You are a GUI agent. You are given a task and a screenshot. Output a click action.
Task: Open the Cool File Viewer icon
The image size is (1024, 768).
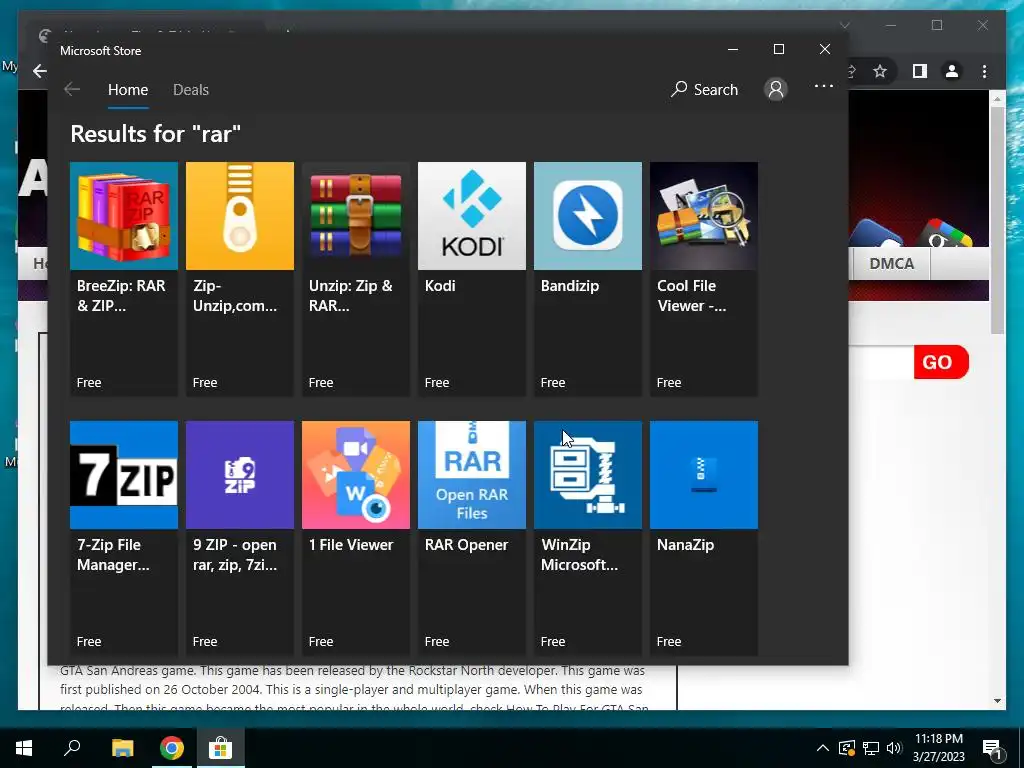click(x=704, y=216)
